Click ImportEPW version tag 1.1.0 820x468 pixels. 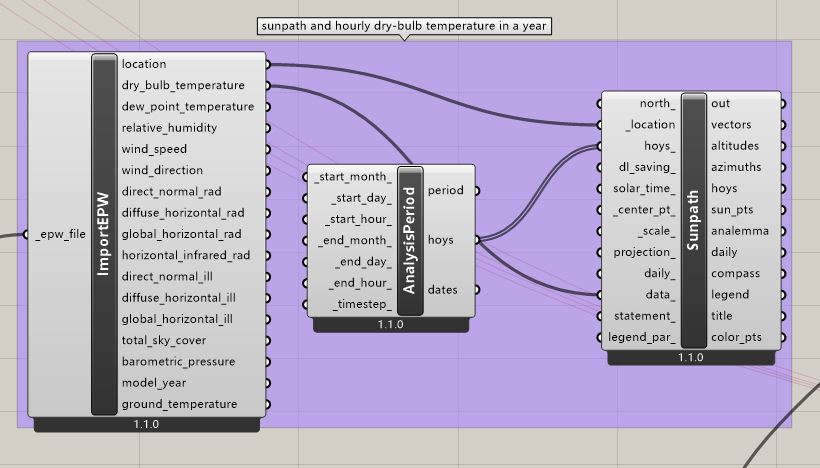146,425
